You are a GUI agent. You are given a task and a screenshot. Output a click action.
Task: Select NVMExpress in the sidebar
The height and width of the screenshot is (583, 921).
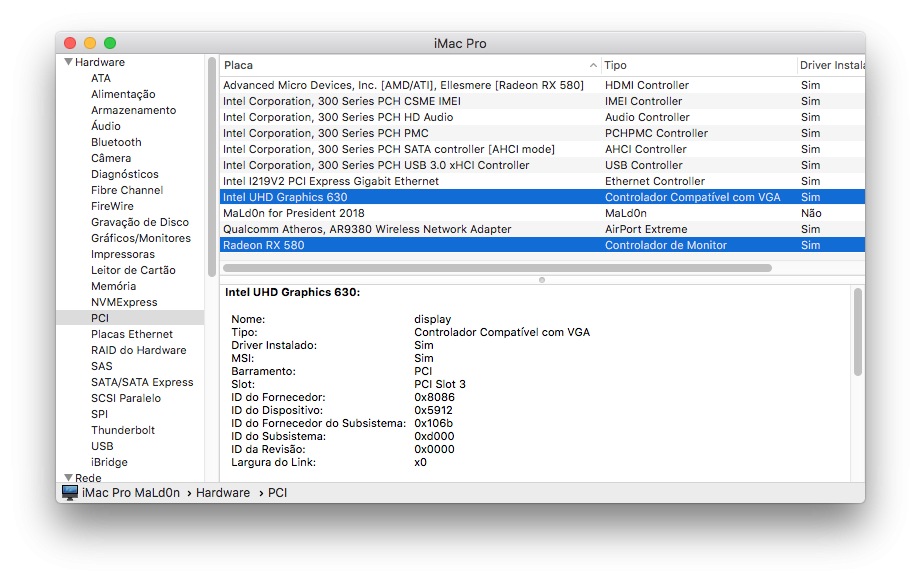coord(124,302)
